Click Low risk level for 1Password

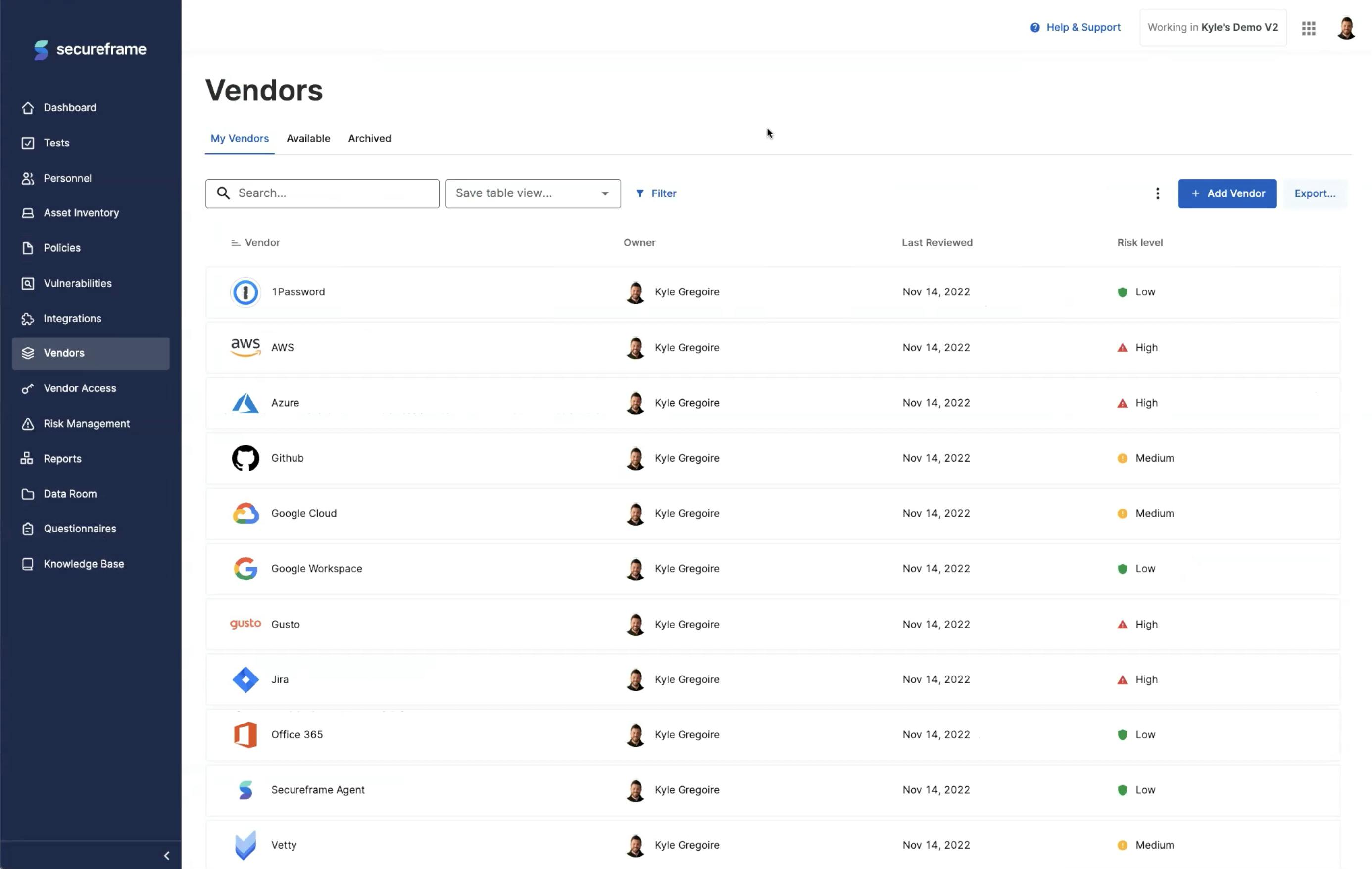(1137, 292)
